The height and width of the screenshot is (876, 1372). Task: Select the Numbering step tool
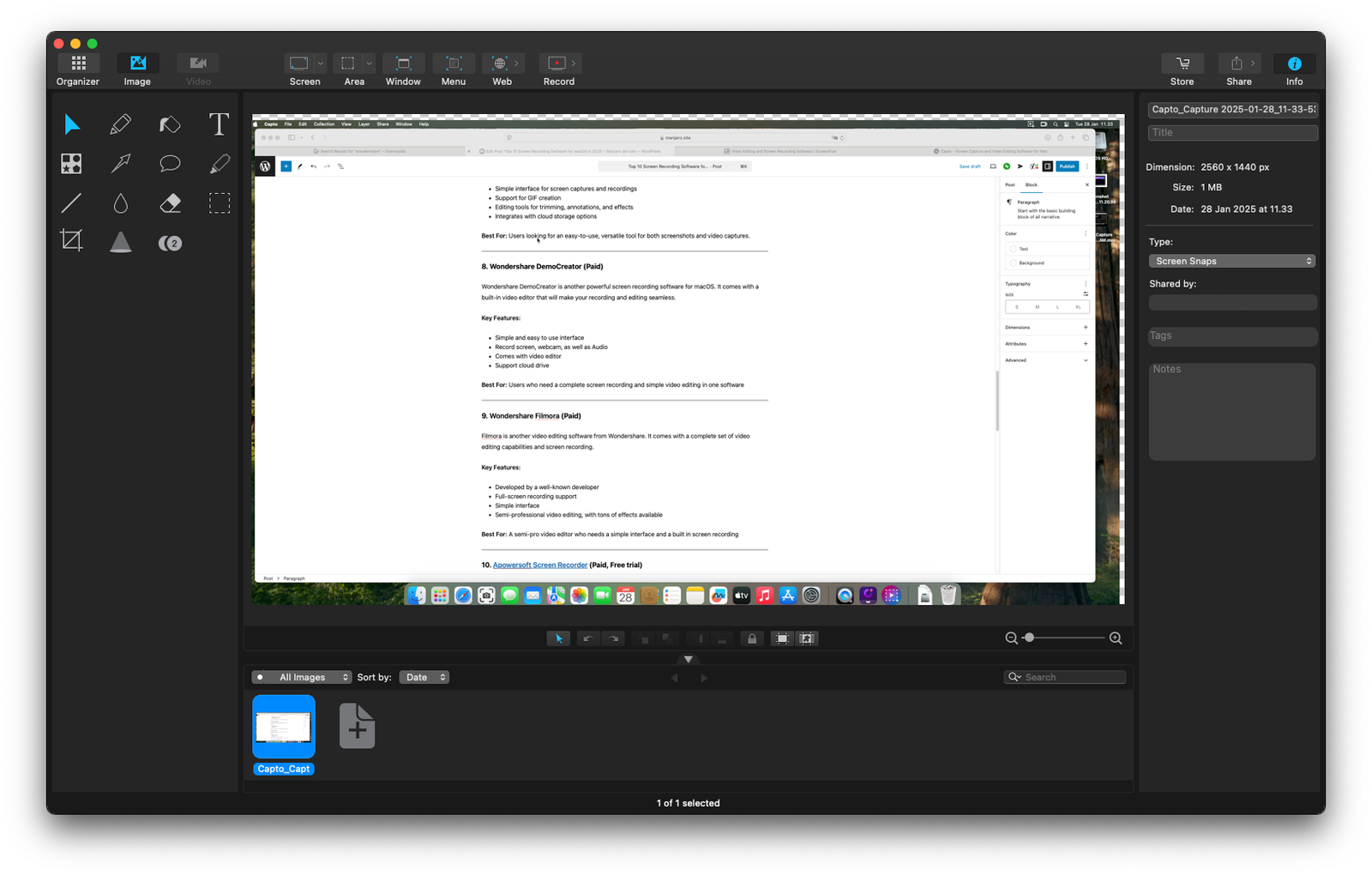pyautogui.click(x=170, y=244)
